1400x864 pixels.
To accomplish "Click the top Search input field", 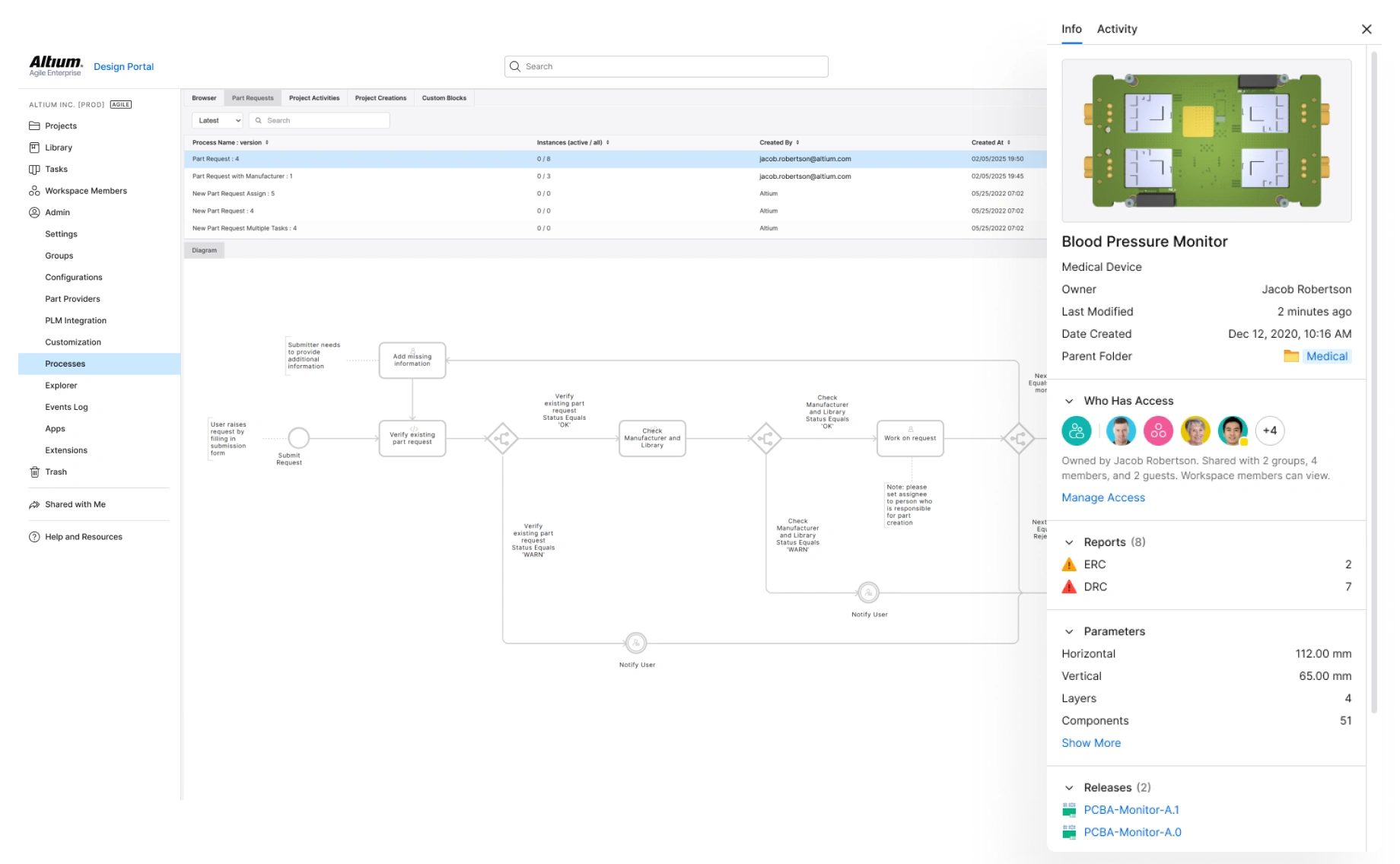I will tap(667, 67).
